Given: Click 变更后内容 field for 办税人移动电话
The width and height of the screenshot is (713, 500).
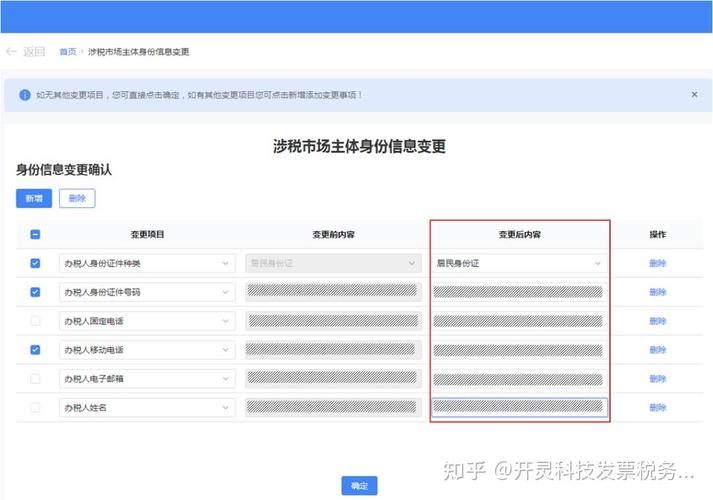Looking at the screenshot, I should pos(519,350).
